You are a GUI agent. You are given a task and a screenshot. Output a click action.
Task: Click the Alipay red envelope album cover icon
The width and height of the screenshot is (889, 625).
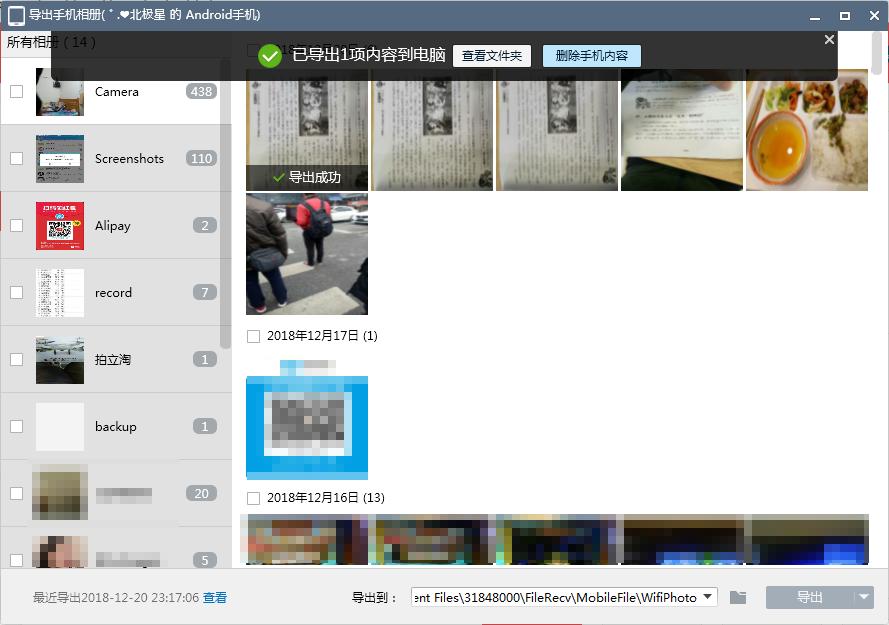pos(59,225)
